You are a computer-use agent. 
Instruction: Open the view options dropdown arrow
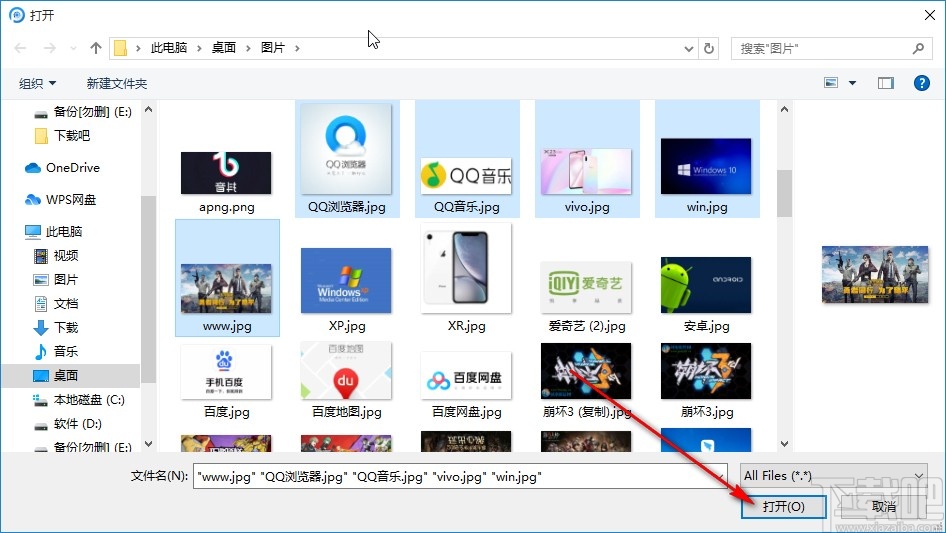click(852, 83)
